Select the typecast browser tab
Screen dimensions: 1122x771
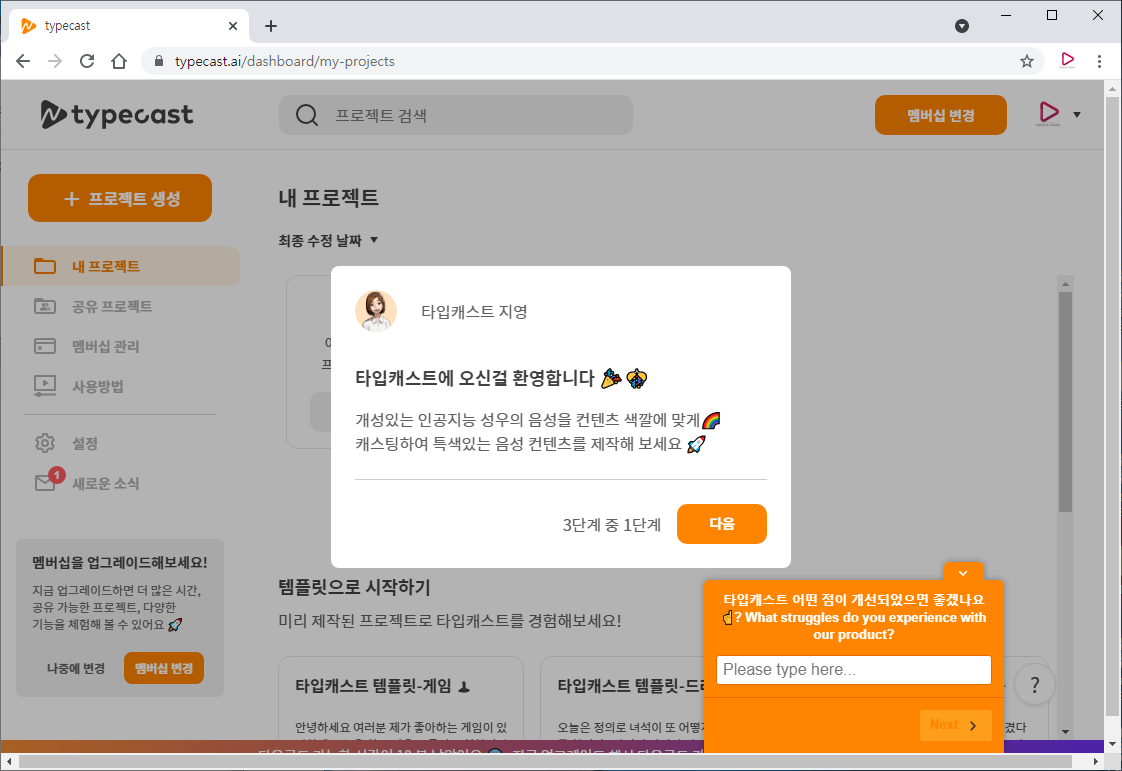click(x=129, y=26)
